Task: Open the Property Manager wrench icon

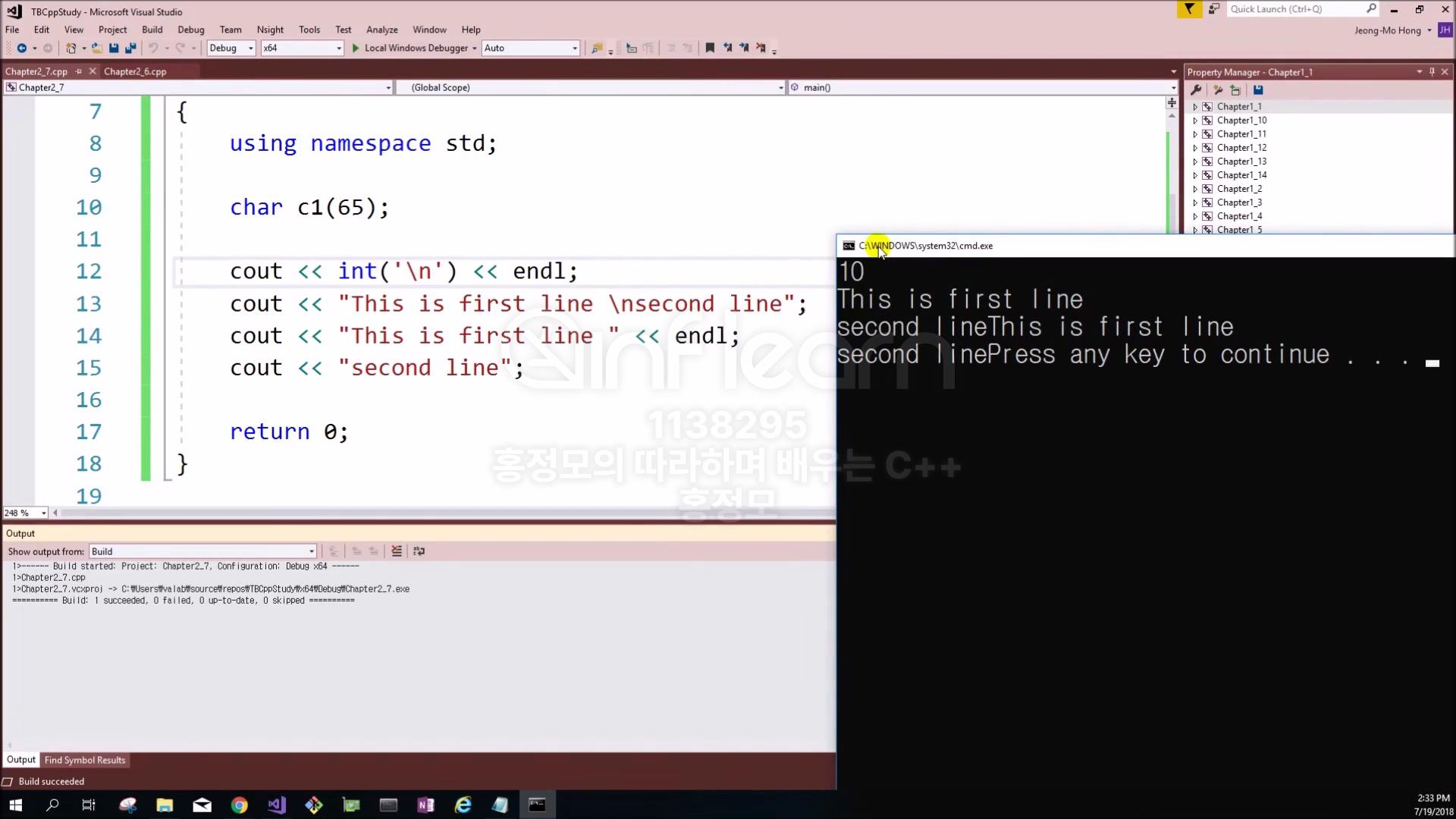Action: [x=1196, y=89]
